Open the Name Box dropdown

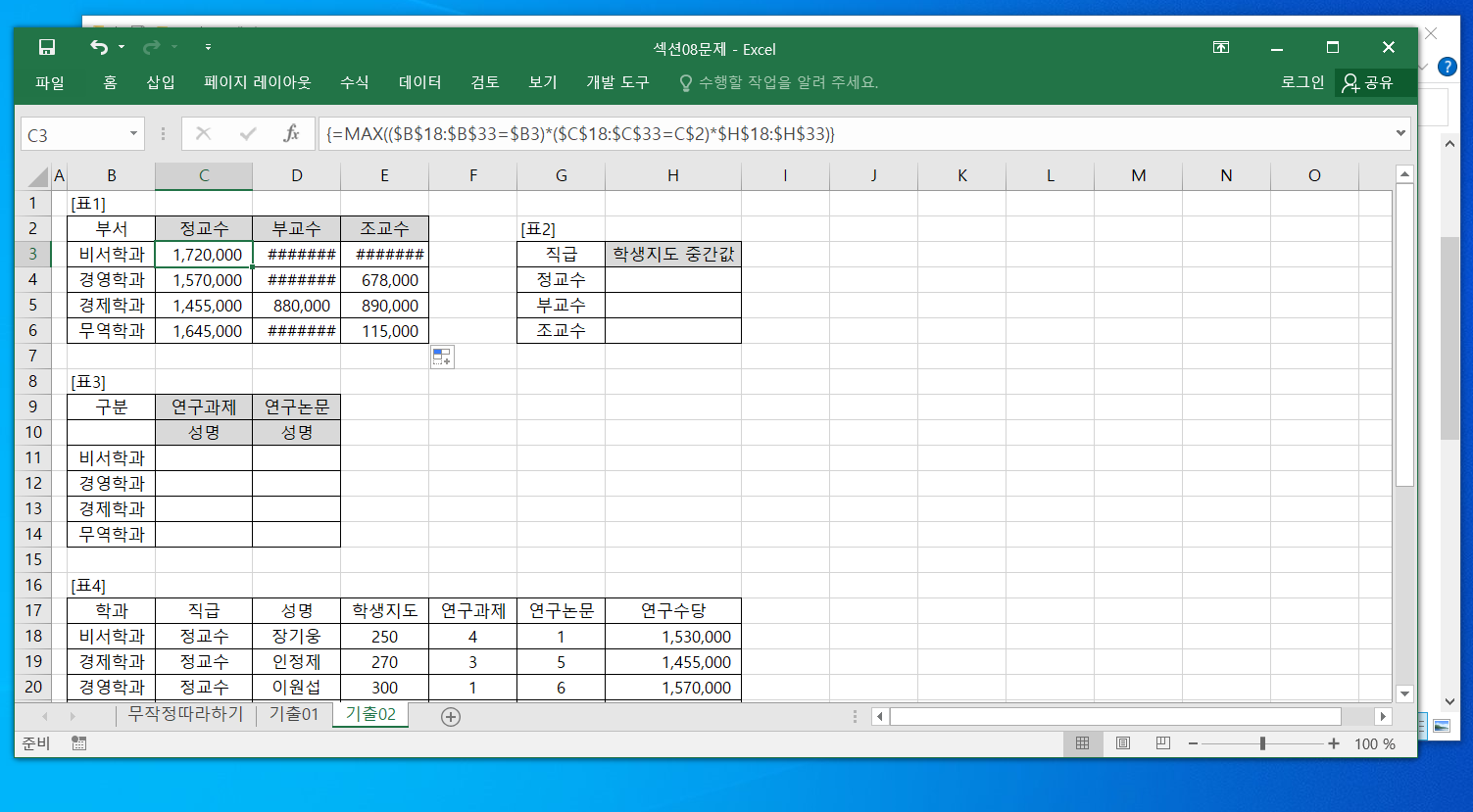[x=133, y=134]
